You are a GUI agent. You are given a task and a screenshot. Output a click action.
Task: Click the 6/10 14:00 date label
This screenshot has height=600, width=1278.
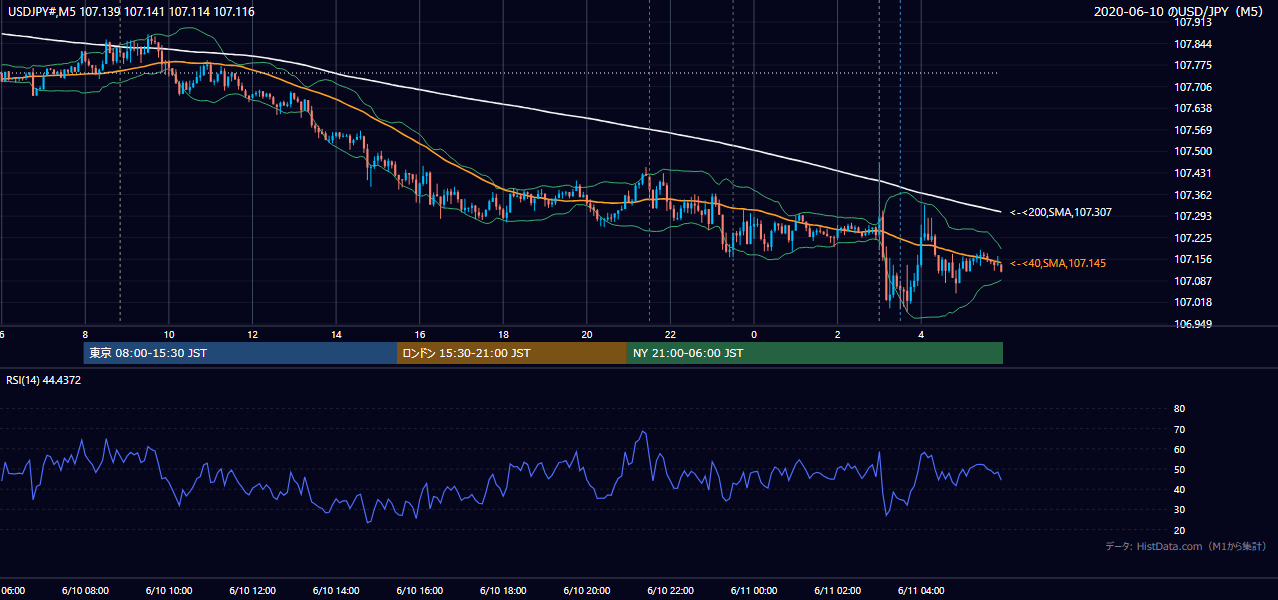pos(335,590)
